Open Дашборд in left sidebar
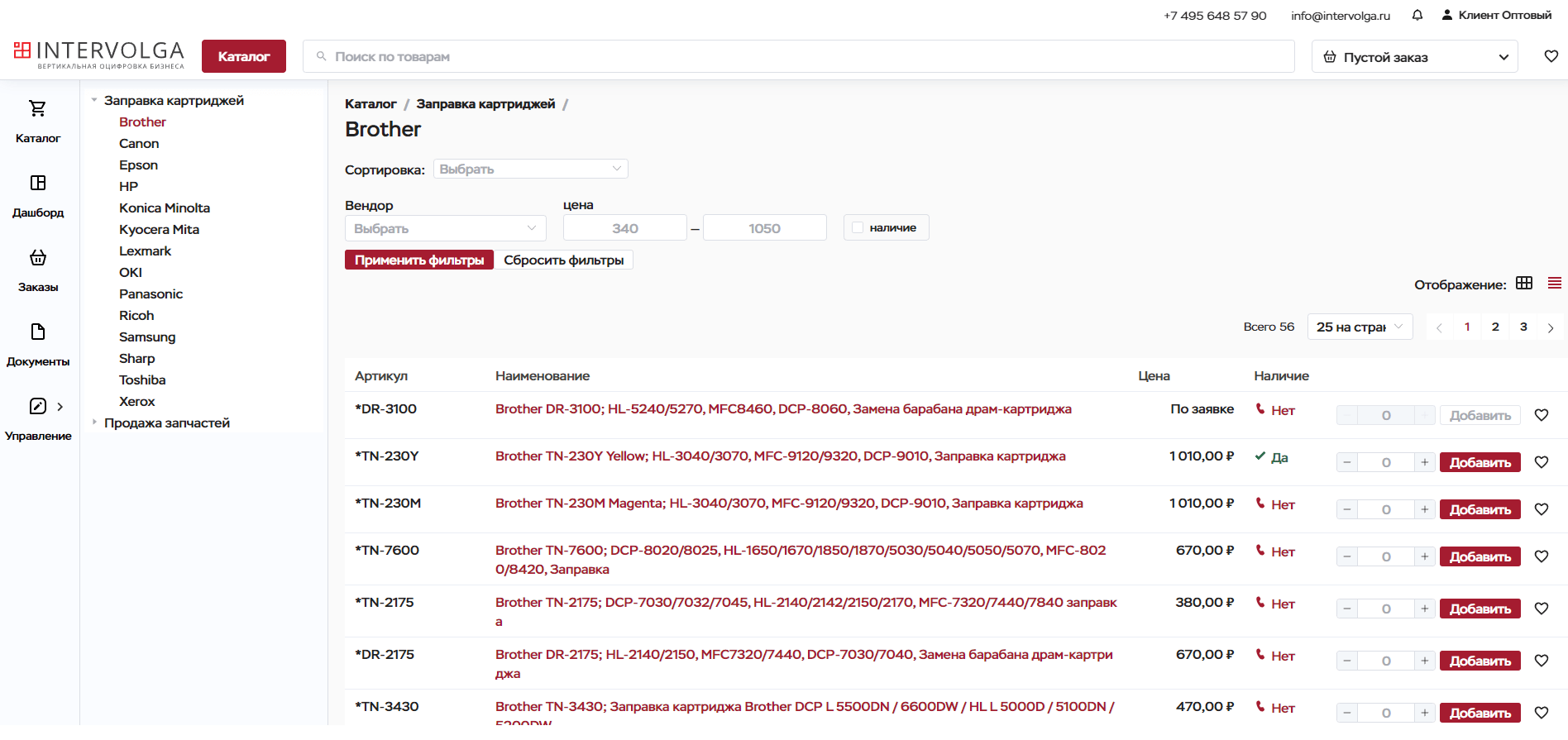 click(x=38, y=196)
